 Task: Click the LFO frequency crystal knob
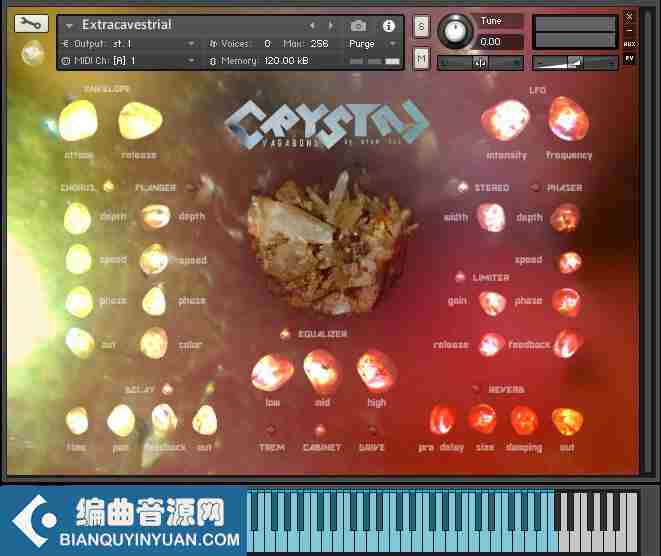tap(567, 119)
